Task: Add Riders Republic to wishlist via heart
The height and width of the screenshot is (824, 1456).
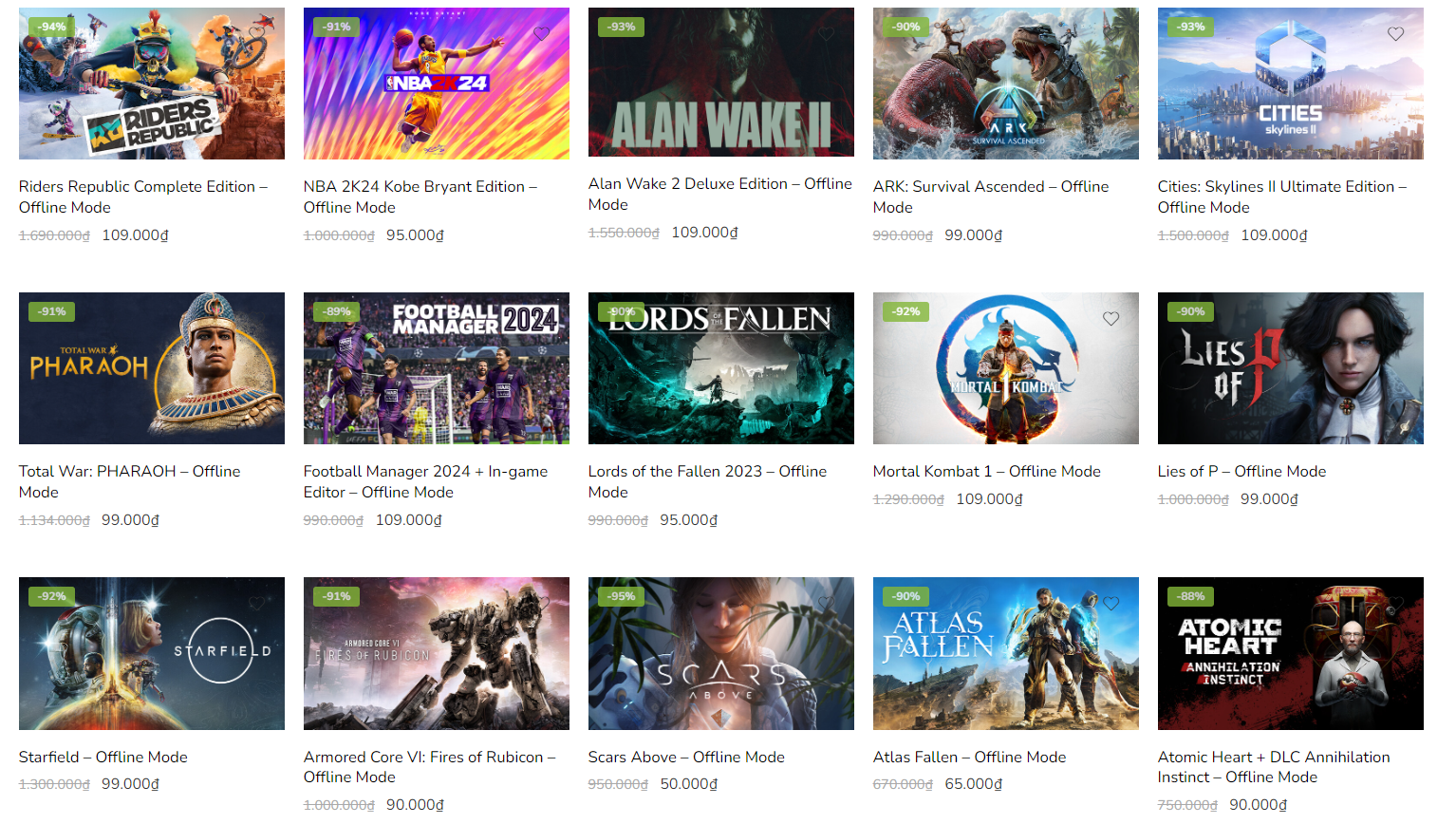Action: 256,34
